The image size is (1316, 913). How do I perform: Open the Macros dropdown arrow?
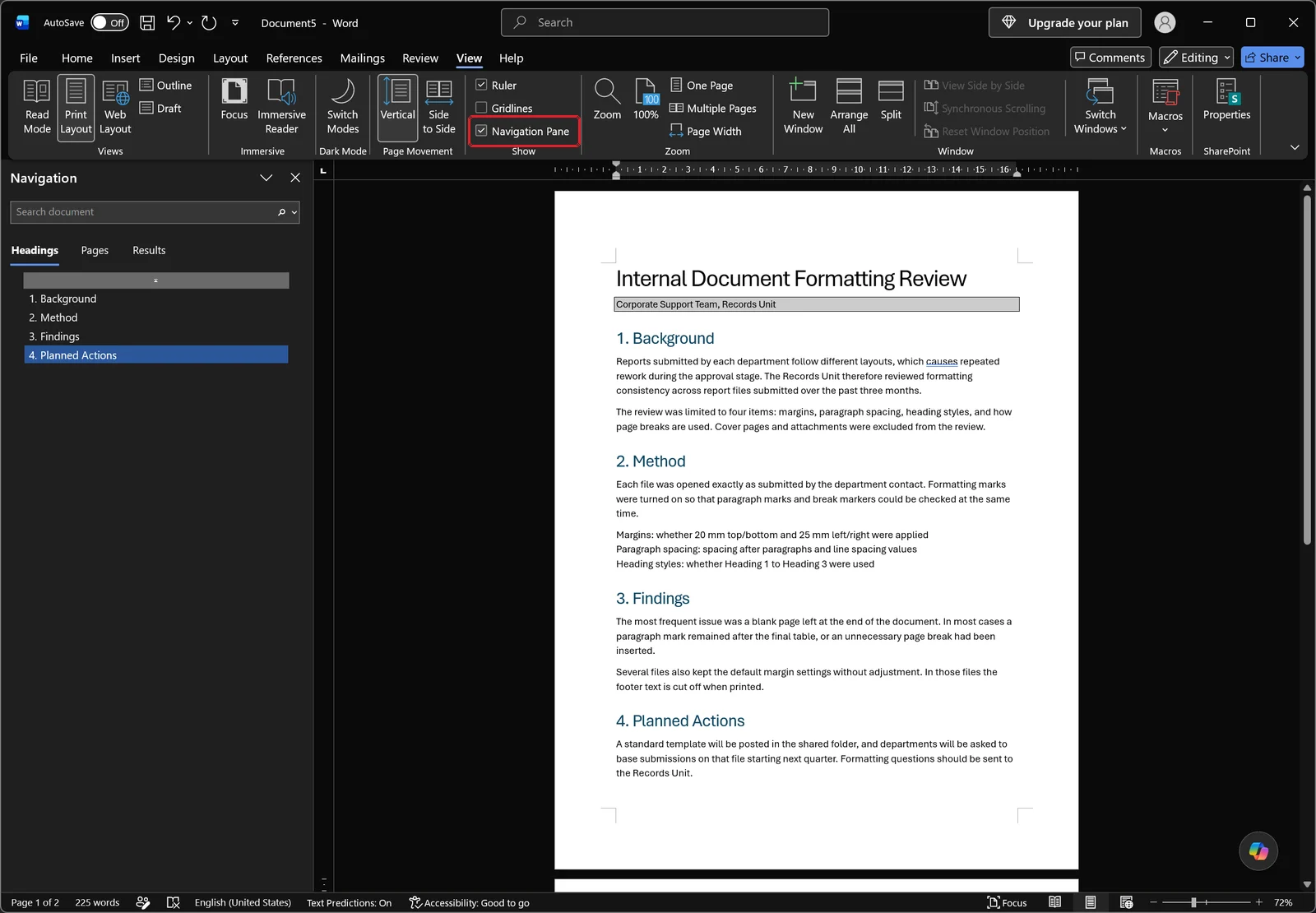pyautogui.click(x=1165, y=129)
